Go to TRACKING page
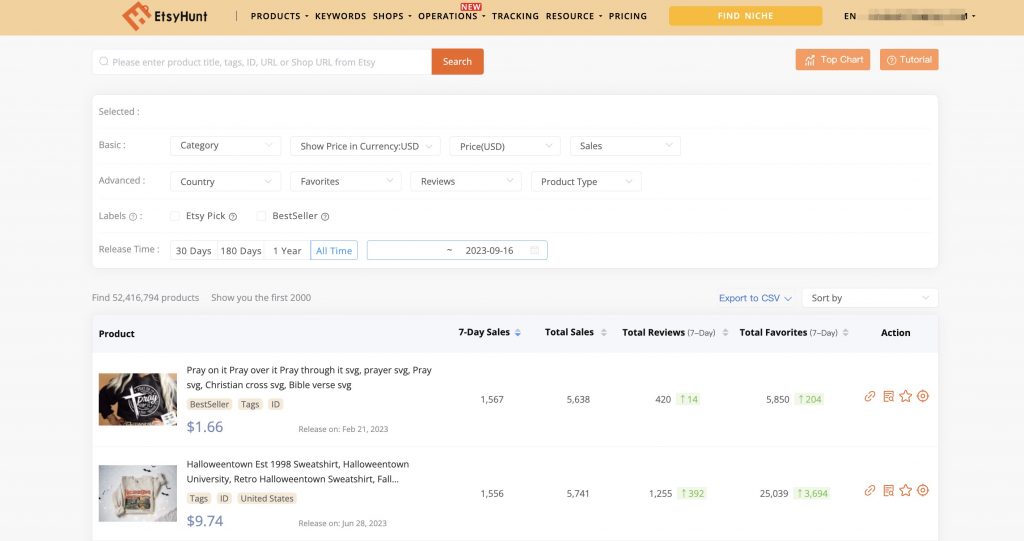Screen dimensions: 1024x541 click(x=515, y=16)
